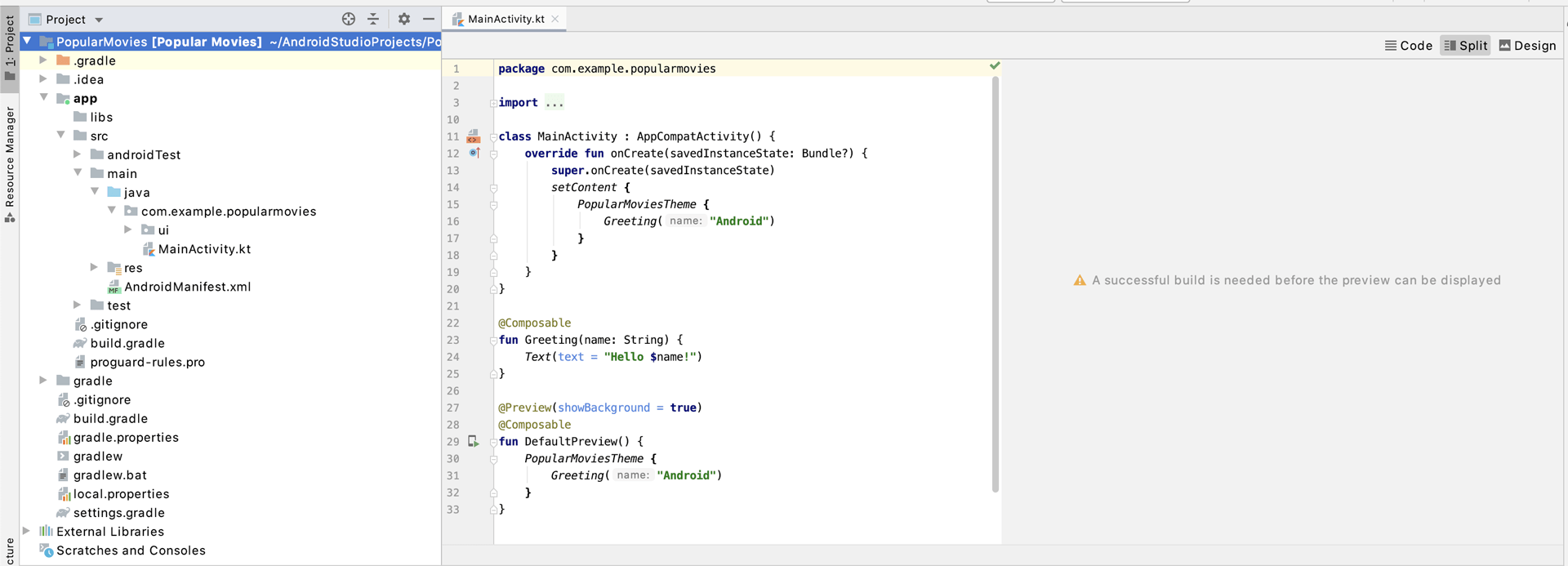Expand the .gradle folder

tap(43, 60)
